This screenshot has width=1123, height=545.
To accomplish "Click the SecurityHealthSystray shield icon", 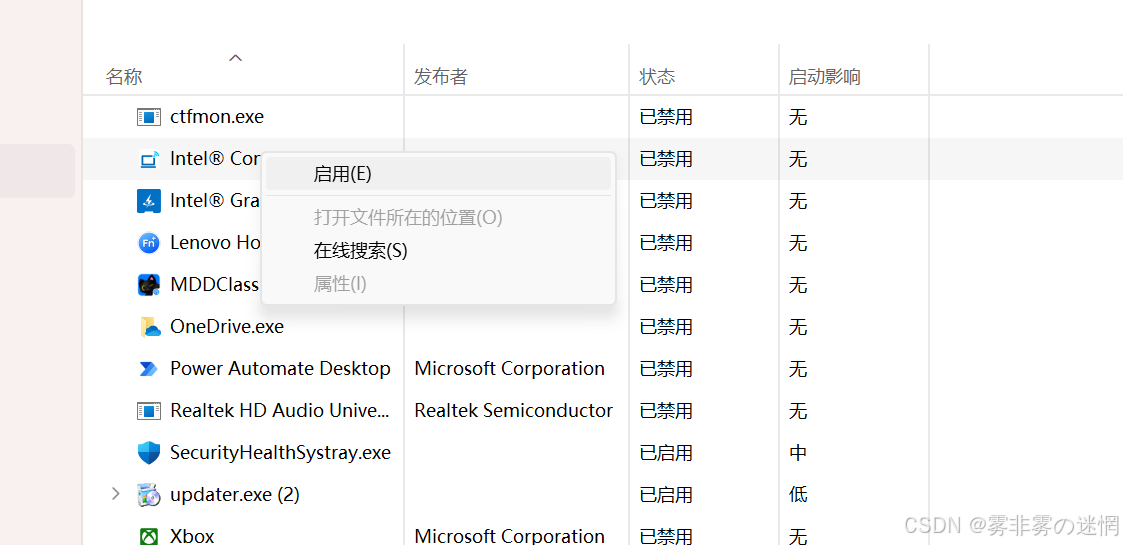I will pos(149,453).
